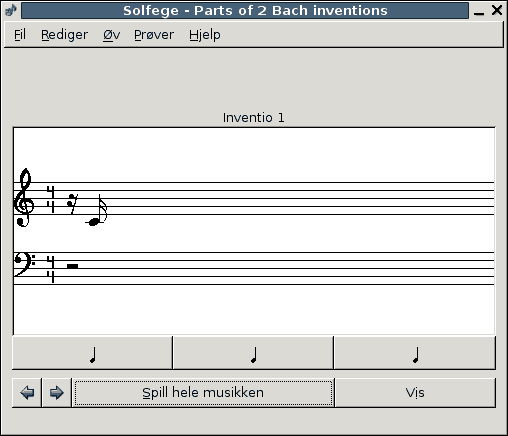Click the bass clef symbol

pyautogui.click(x=24, y=264)
